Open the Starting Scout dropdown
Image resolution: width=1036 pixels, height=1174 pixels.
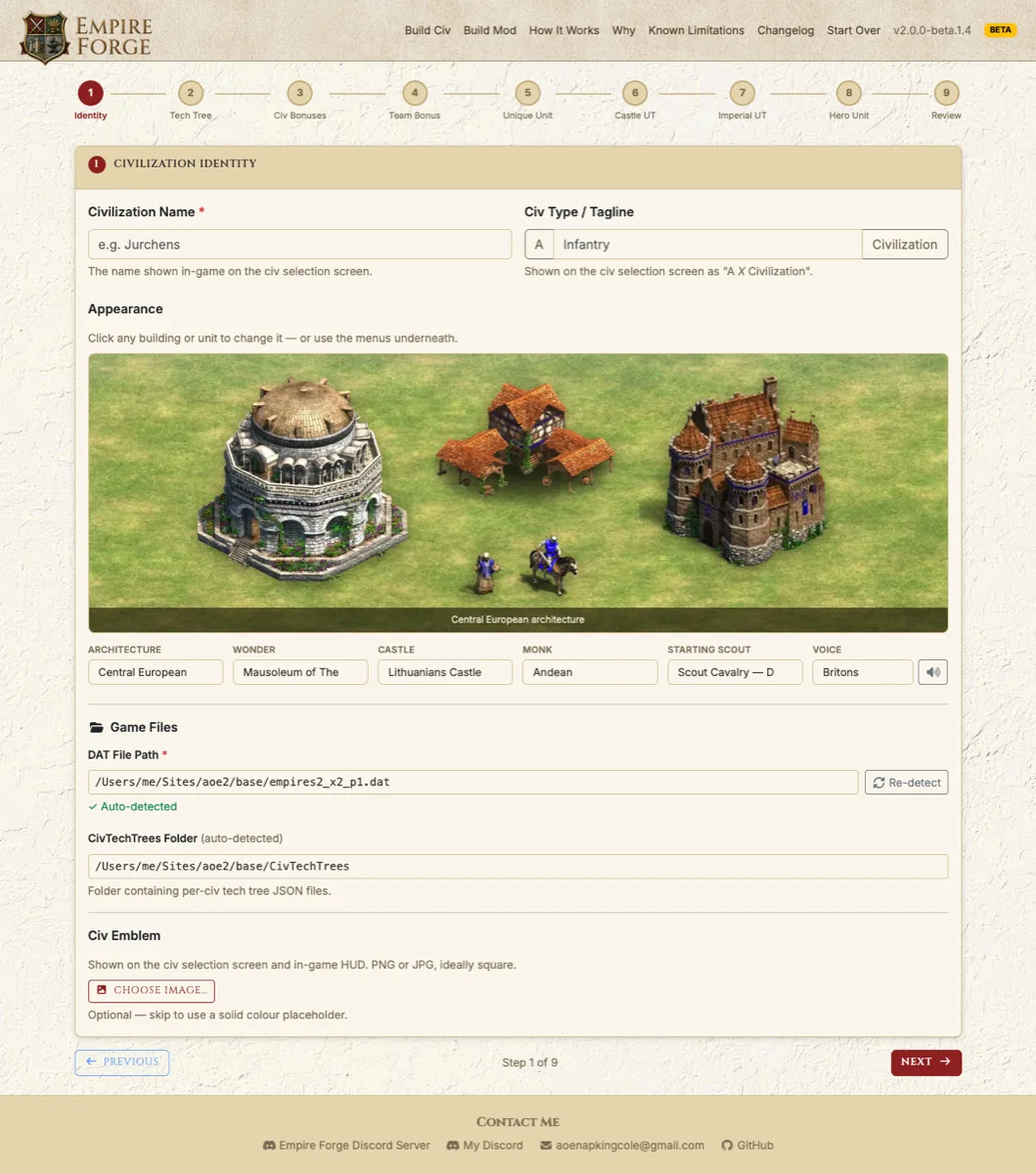735,672
